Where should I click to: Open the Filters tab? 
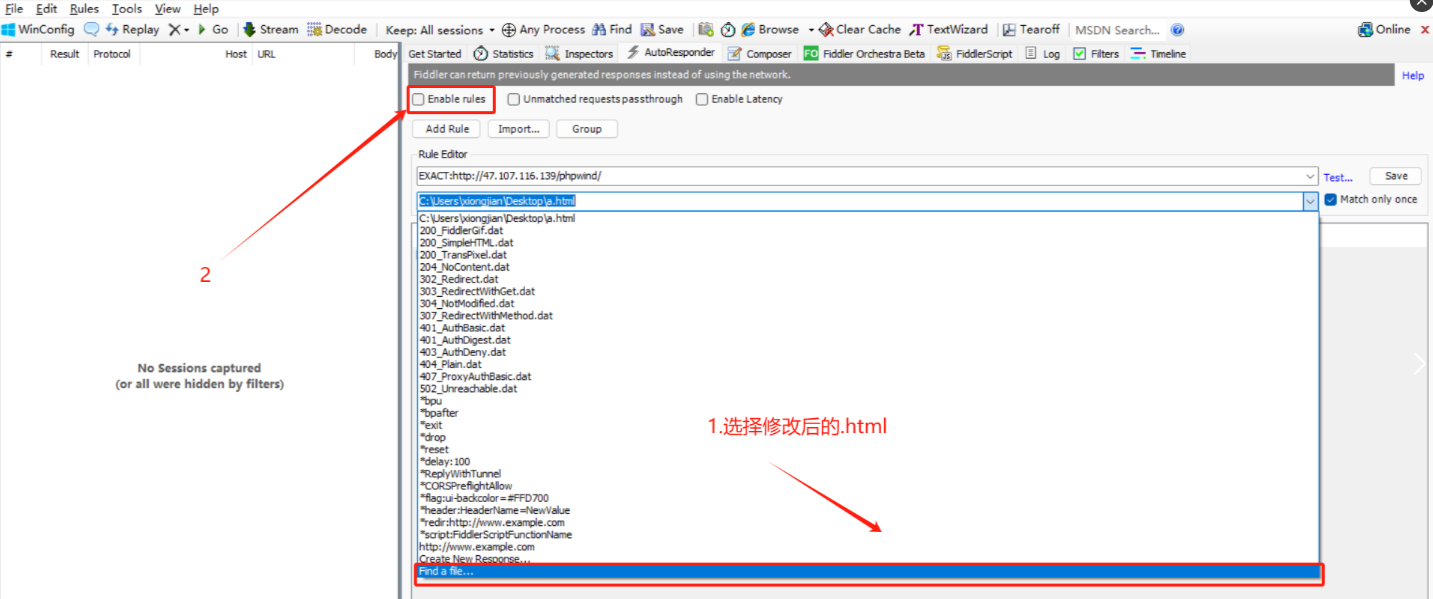coord(1096,54)
